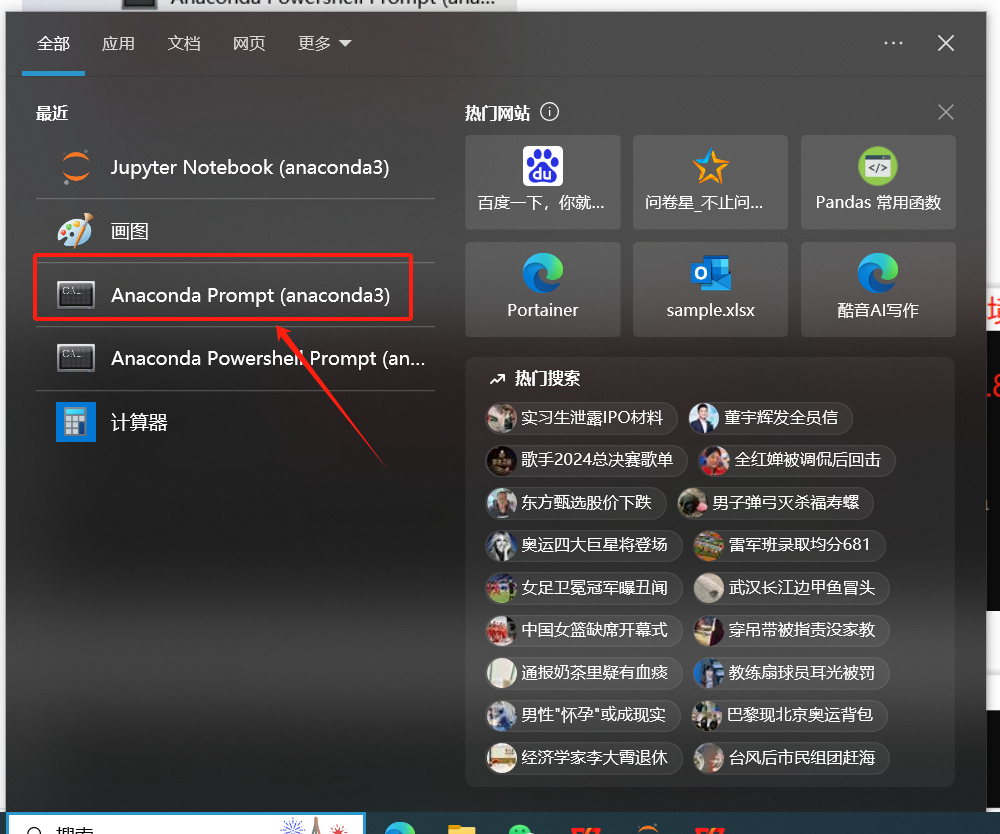Open the Pandas 常用函数 site tile
The image size is (1000, 834).
(x=878, y=182)
